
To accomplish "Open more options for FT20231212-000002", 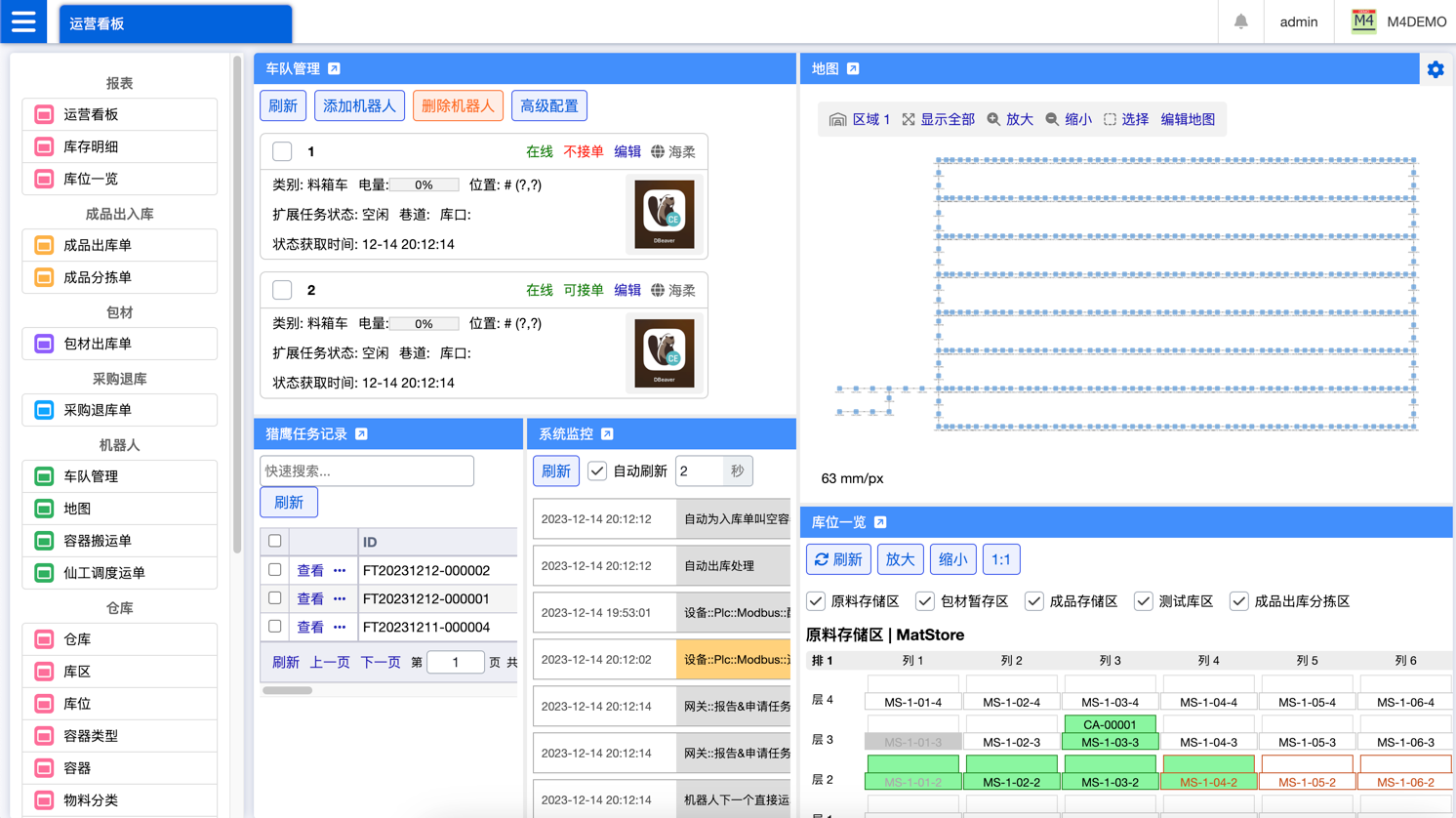I will coord(340,570).
